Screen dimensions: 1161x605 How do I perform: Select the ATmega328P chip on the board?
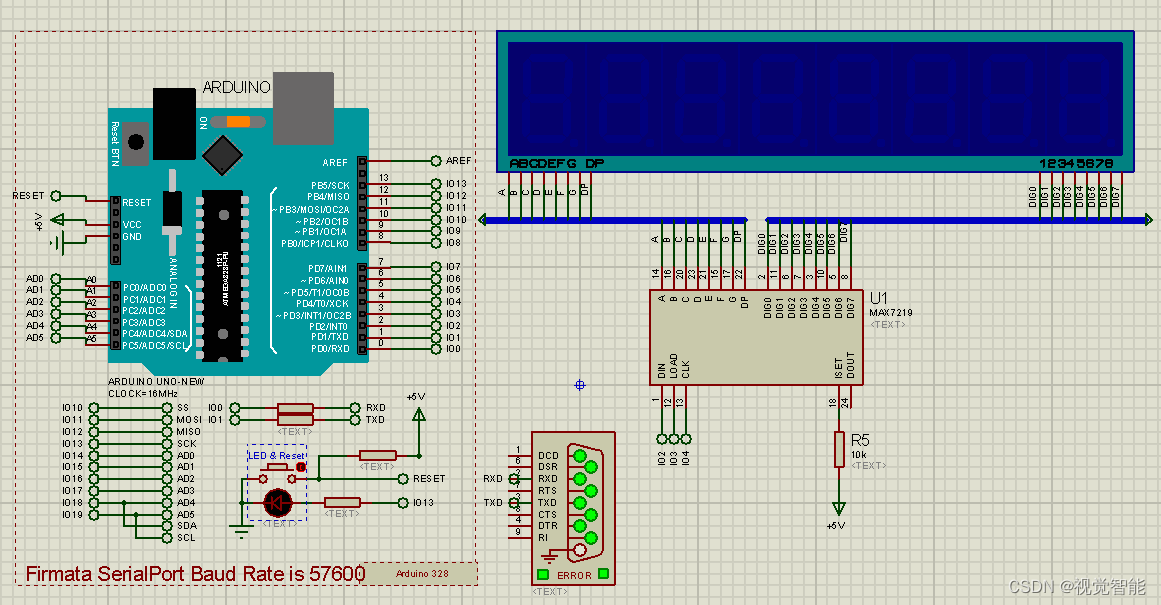222,275
